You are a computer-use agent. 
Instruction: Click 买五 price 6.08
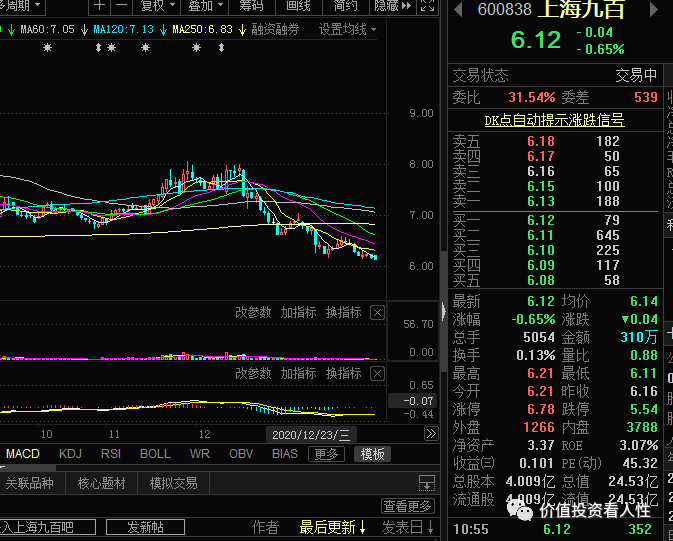541,280
